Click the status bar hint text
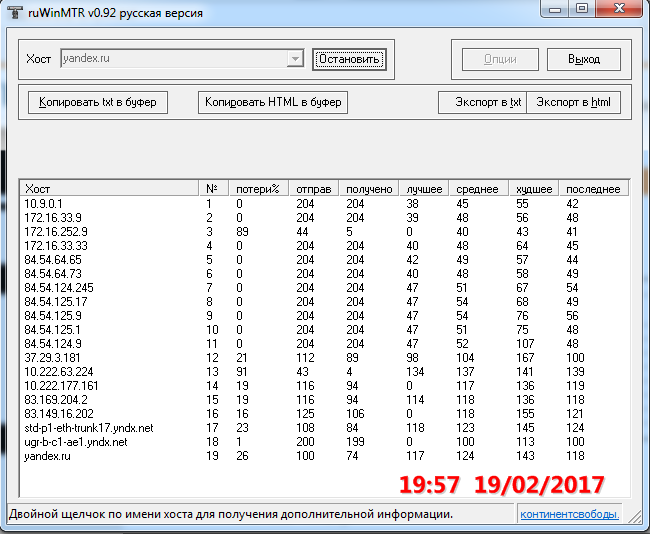Viewport: 650px width, 534px height. point(231,515)
